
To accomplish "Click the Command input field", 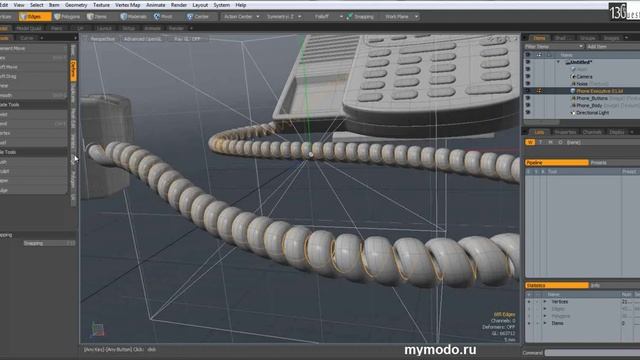I will [x=592, y=353].
